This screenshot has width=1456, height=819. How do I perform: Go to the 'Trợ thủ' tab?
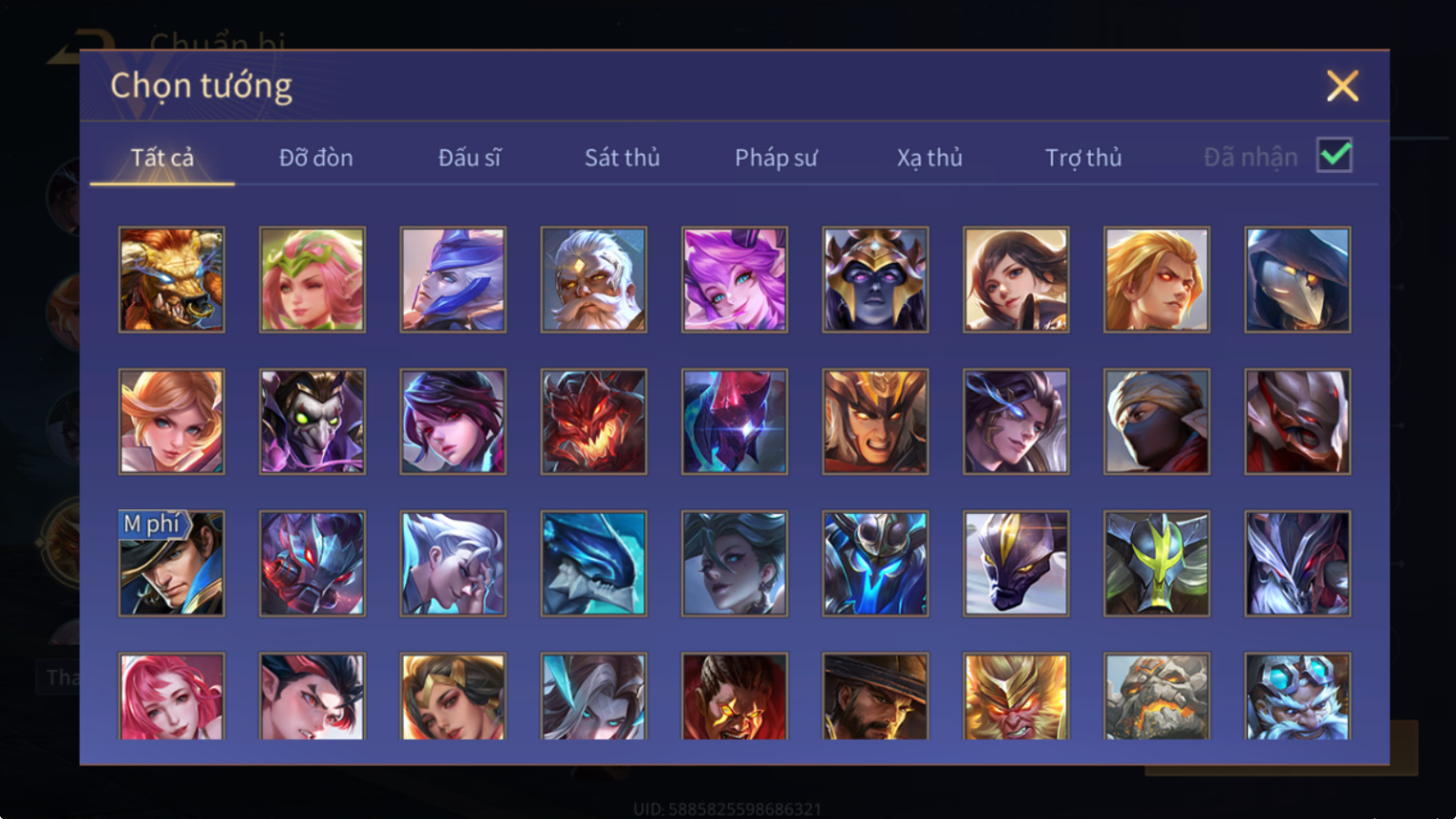click(1083, 158)
